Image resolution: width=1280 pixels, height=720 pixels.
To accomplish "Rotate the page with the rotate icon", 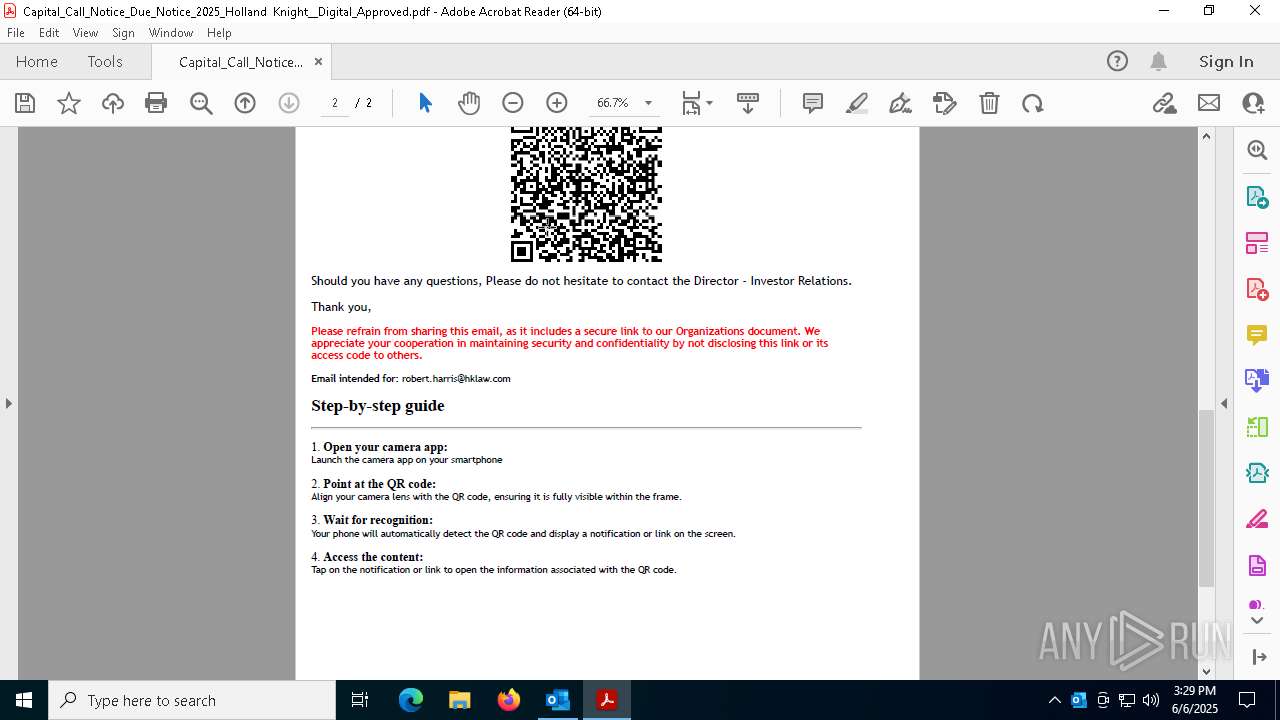I will point(1033,103).
